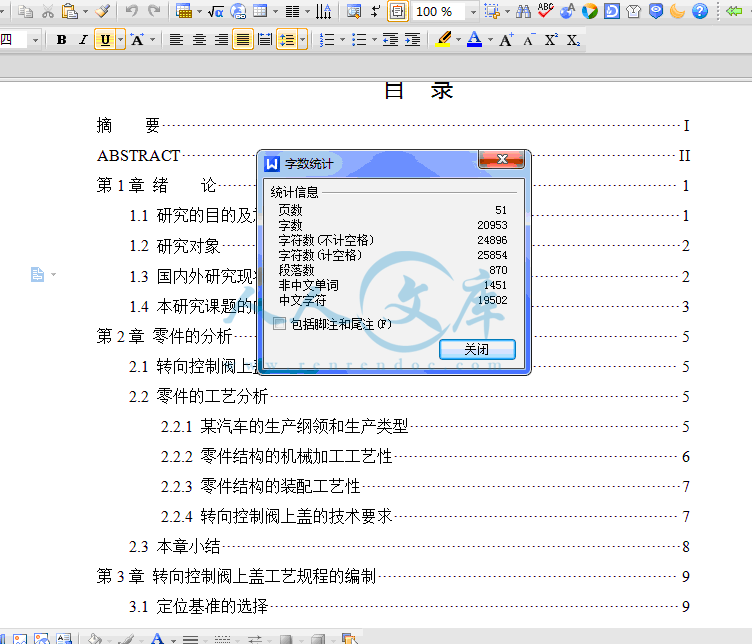The height and width of the screenshot is (644, 752).
Task: Center align text
Action: (199, 40)
